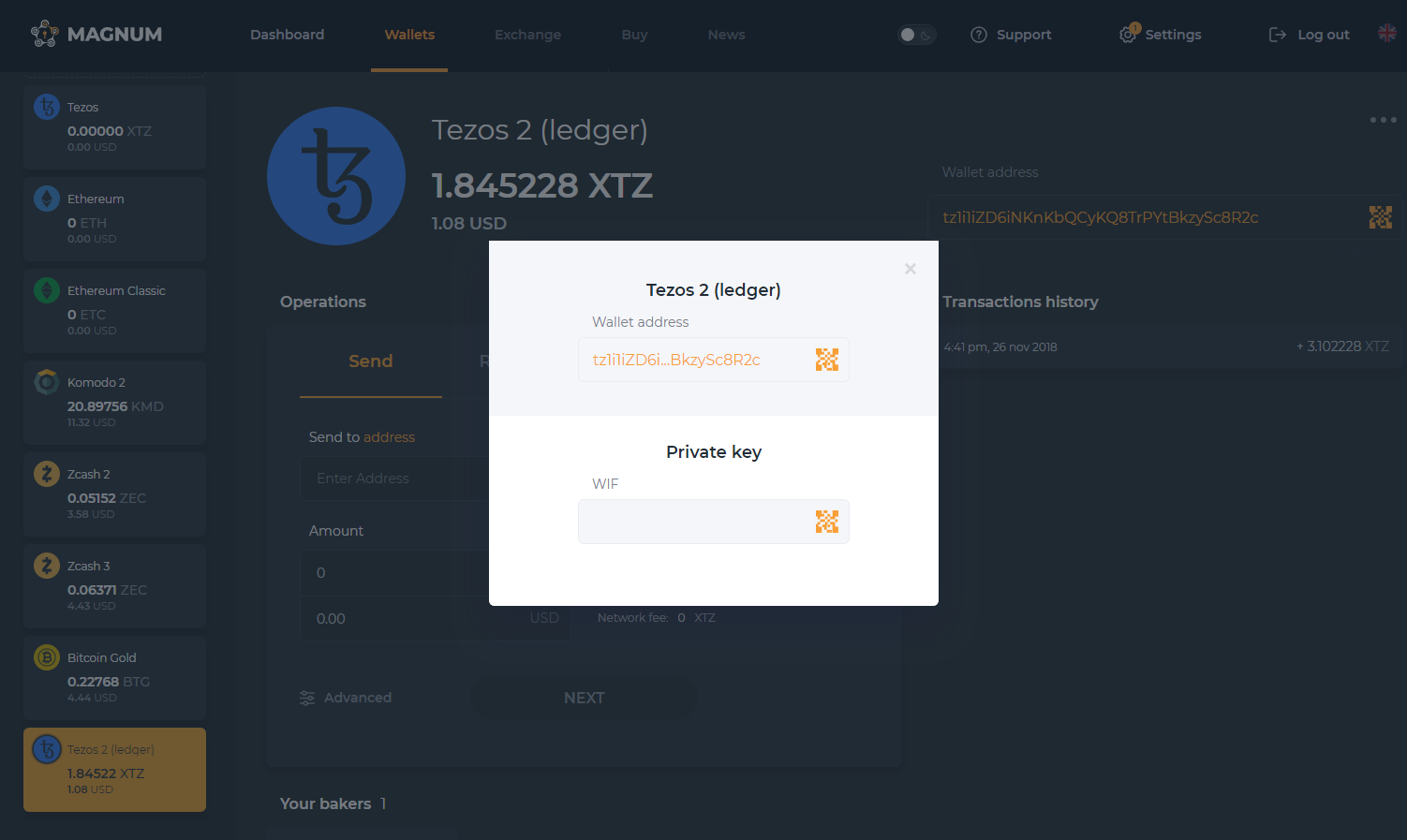
Task: Show QR code for dialog wallet address
Action: (x=827, y=360)
